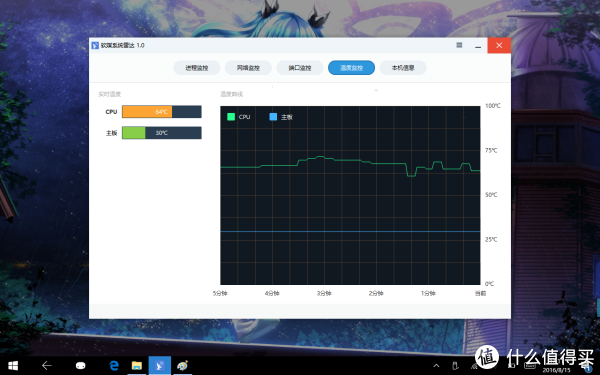Expand hidden system tray icons chevron
Image resolution: width=600 pixels, height=375 pixels.
[436, 366]
